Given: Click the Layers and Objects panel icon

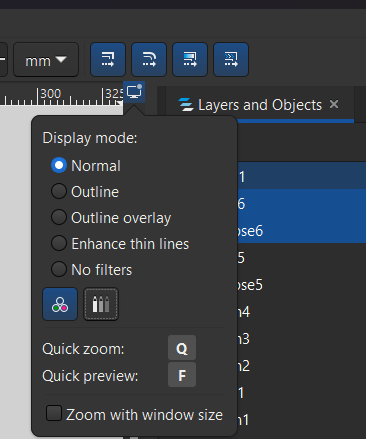Looking at the screenshot, I should [186, 105].
